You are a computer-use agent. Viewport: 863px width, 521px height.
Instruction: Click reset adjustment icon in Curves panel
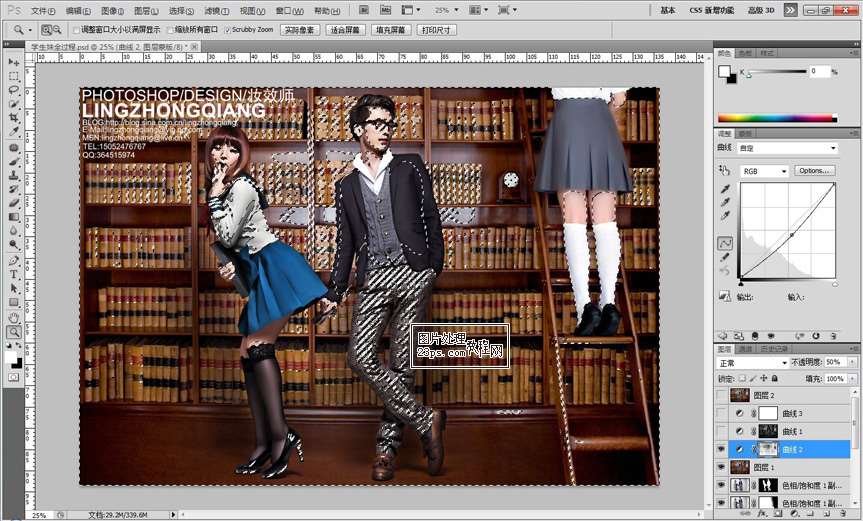[x=816, y=336]
